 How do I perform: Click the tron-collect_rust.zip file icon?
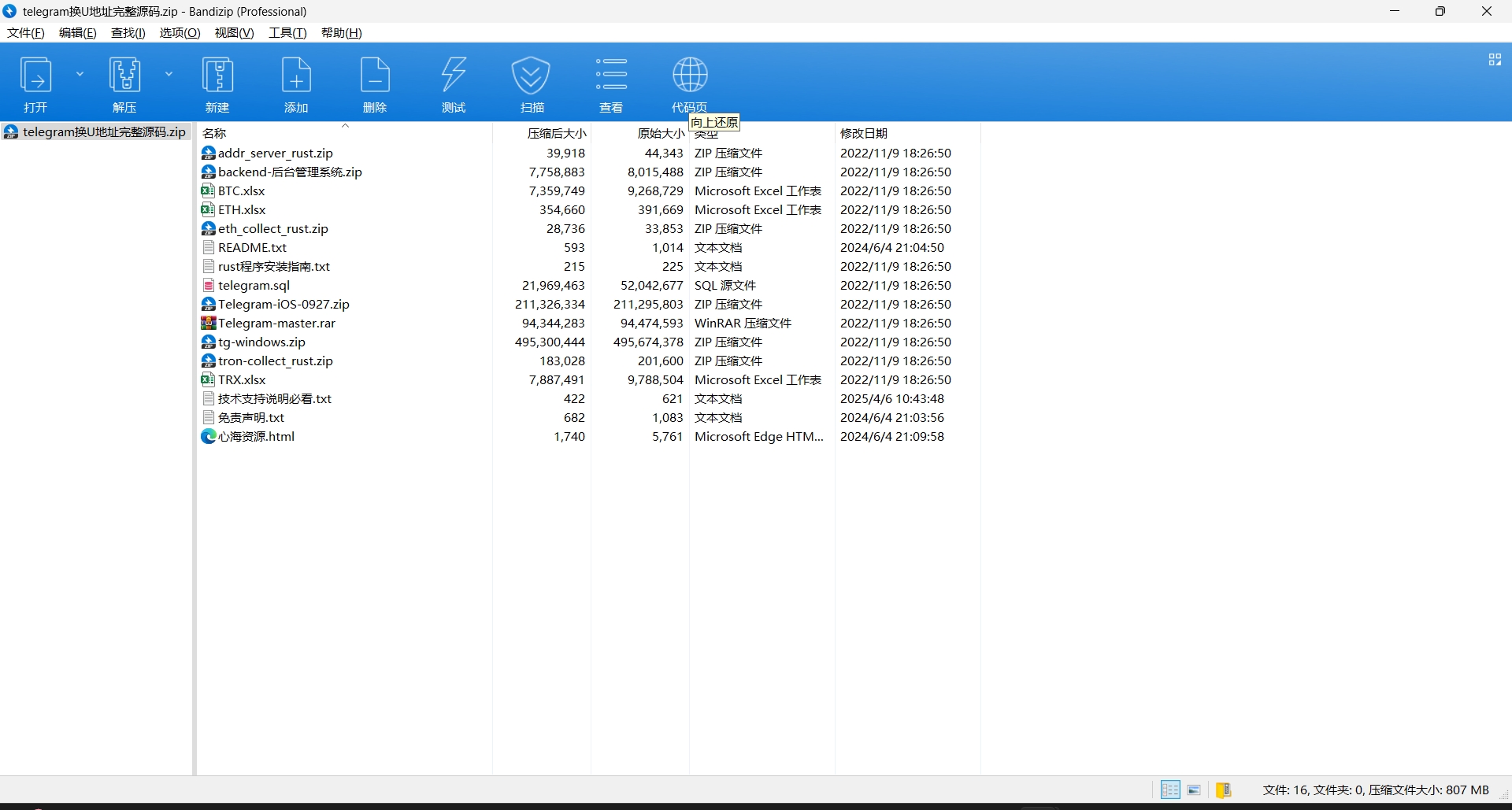pos(209,361)
